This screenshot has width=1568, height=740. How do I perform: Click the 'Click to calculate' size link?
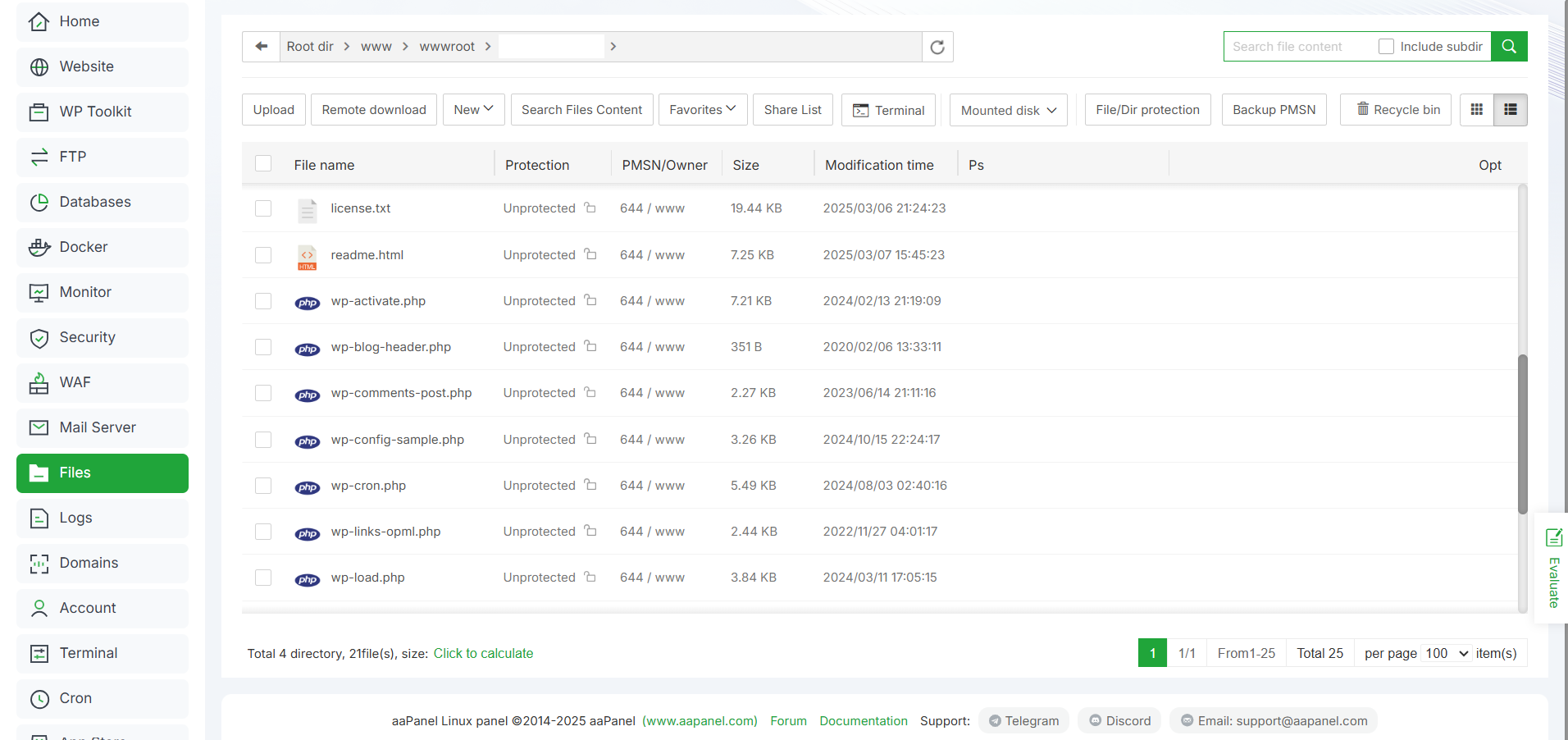tap(483, 654)
